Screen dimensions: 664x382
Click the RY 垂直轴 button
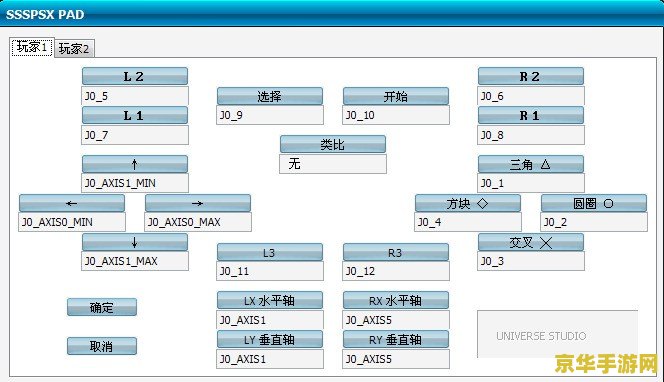coord(396,339)
